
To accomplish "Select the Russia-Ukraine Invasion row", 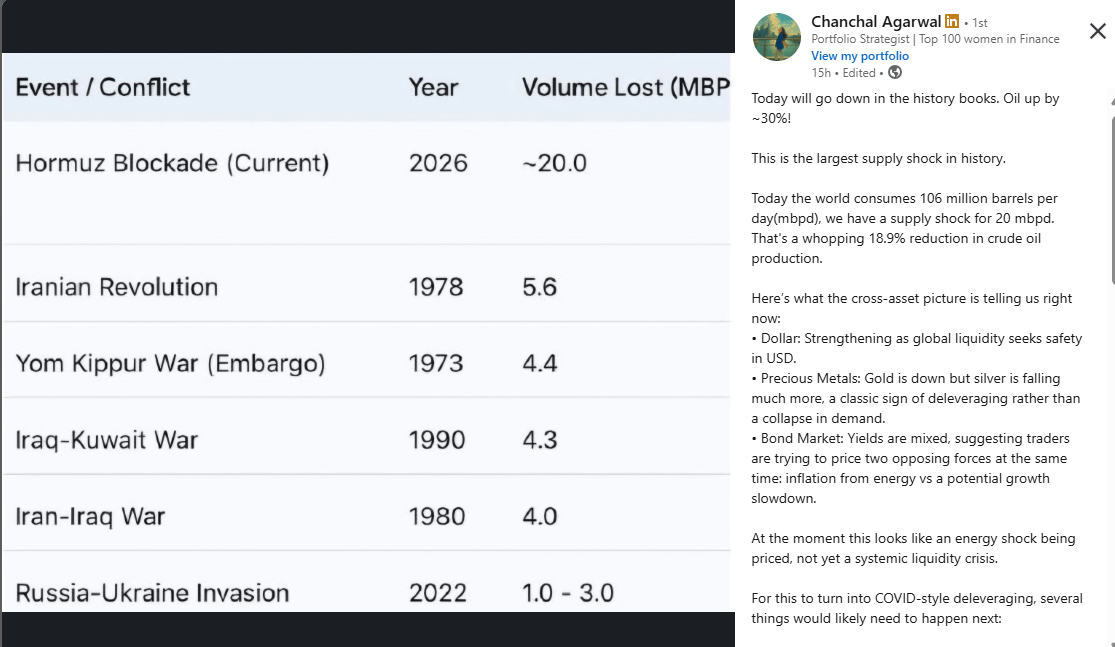I will click(x=152, y=592).
